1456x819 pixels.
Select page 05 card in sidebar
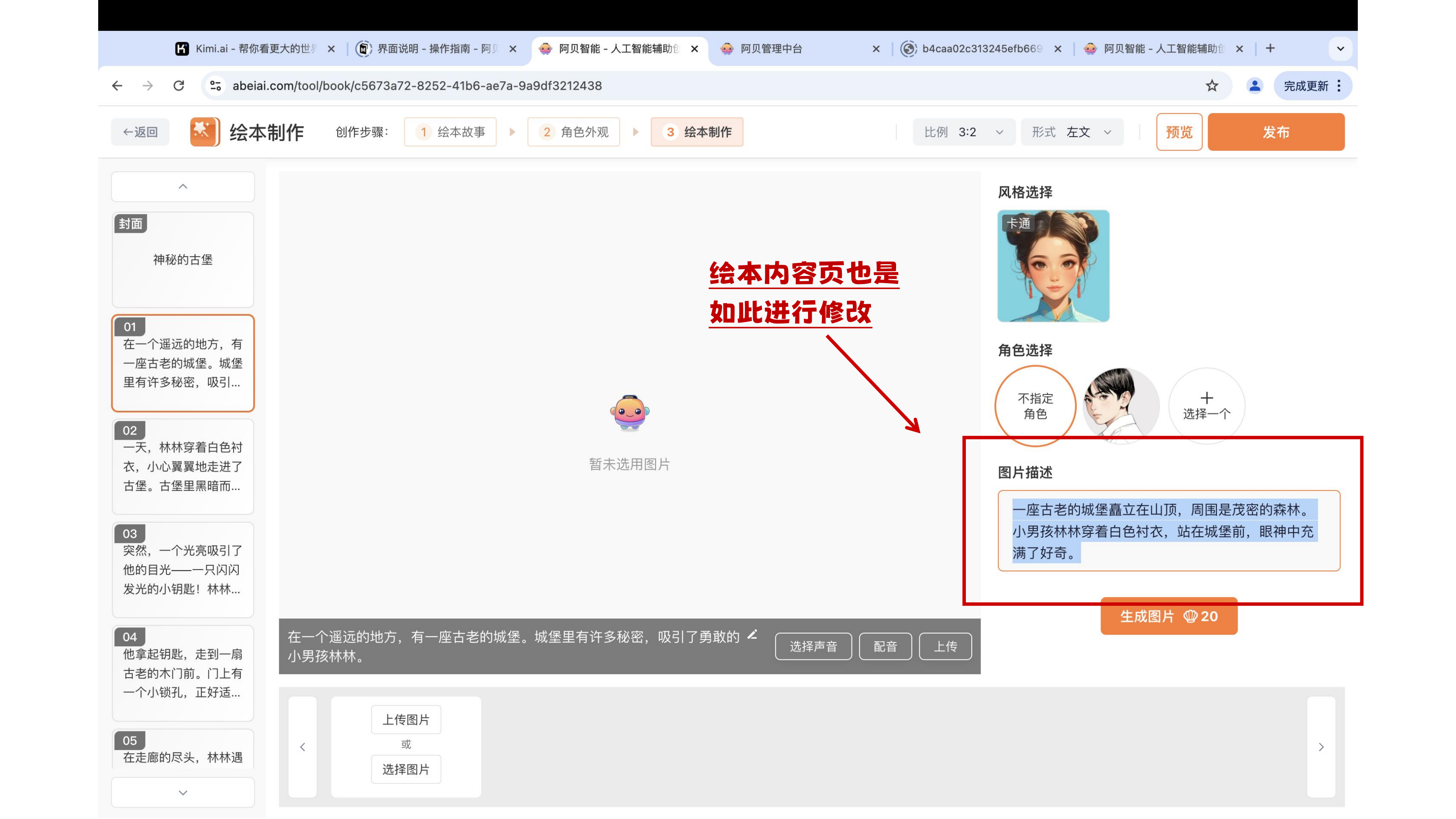(x=182, y=749)
